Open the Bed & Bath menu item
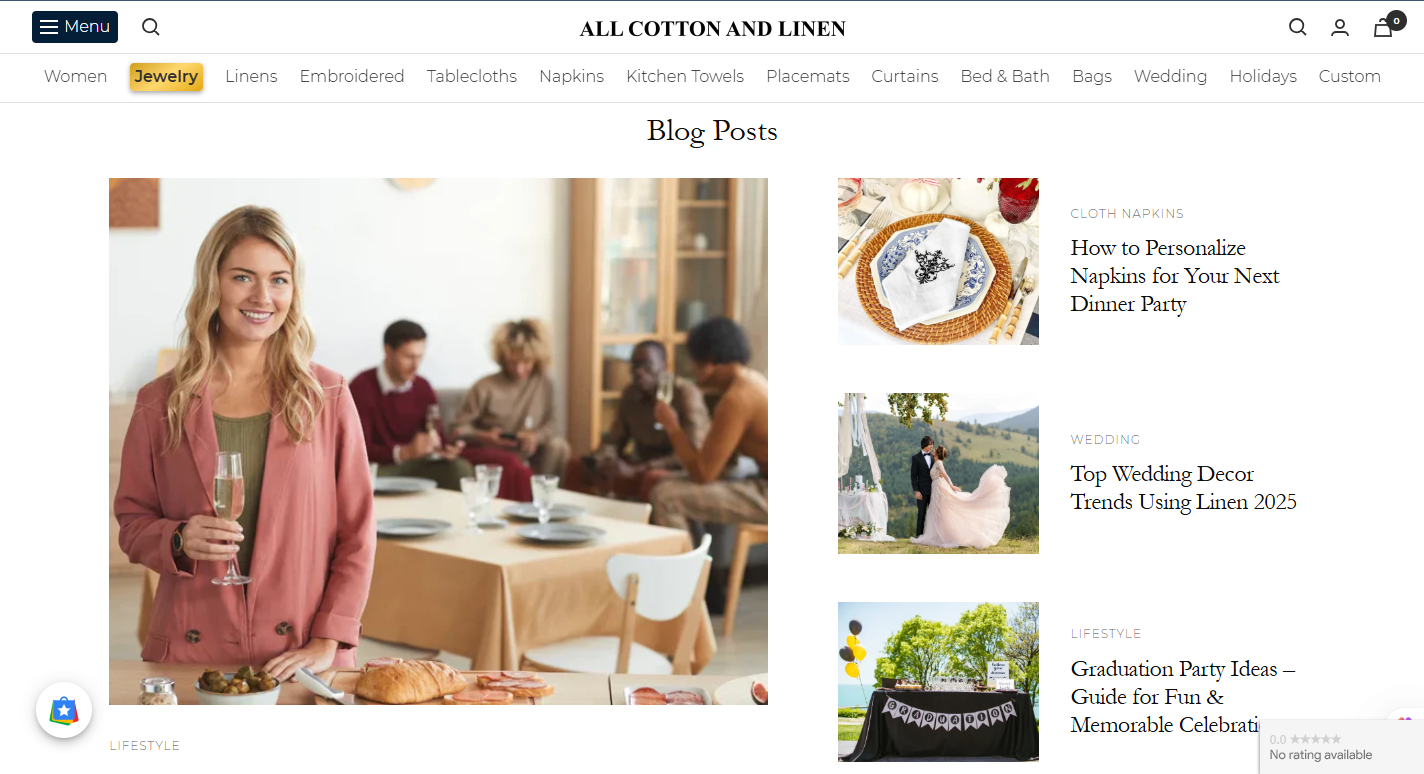The height and width of the screenshot is (774, 1424). pos(1004,76)
